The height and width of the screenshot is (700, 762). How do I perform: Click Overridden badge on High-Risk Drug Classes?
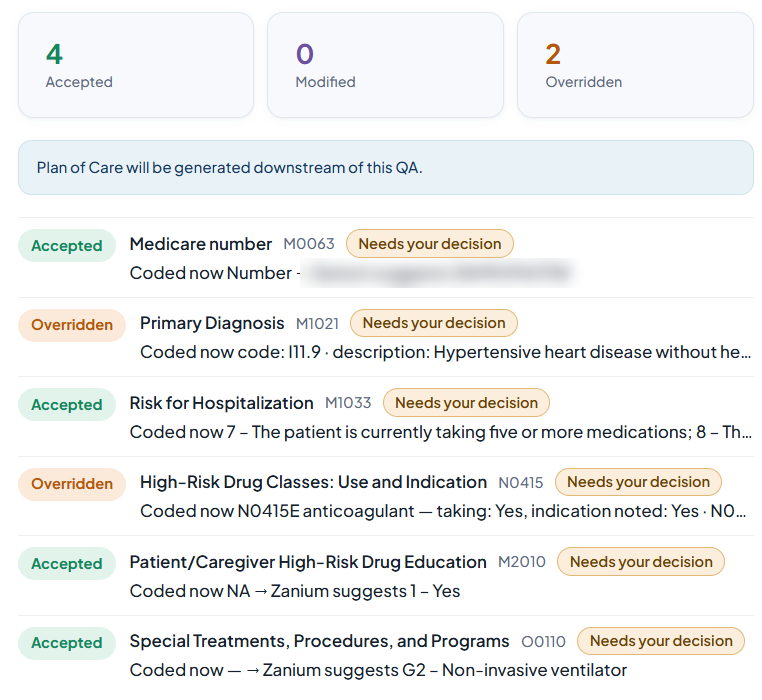coord(72,484)
